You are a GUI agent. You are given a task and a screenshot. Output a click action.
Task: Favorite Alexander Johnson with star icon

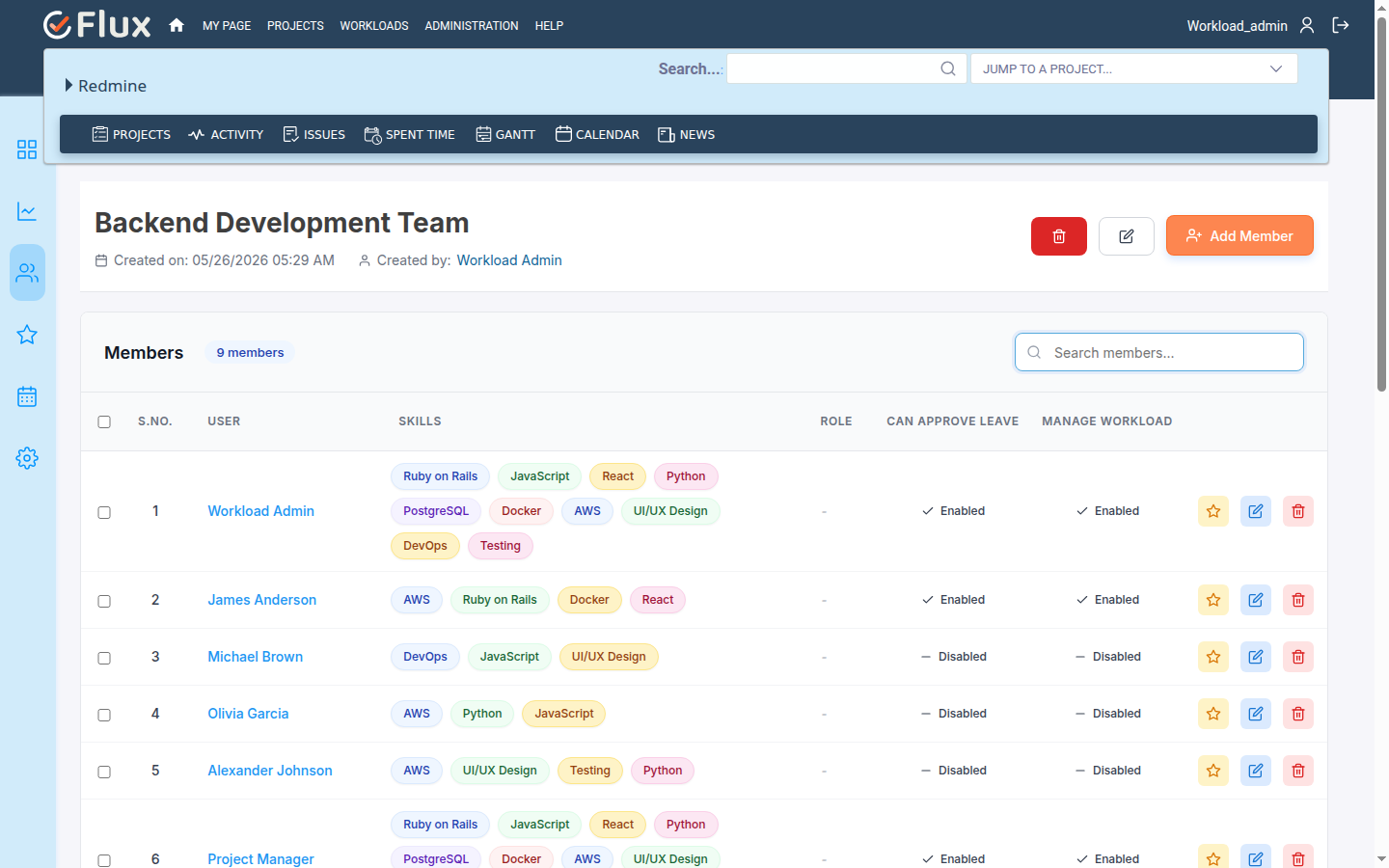click(x=1213, y=771)
